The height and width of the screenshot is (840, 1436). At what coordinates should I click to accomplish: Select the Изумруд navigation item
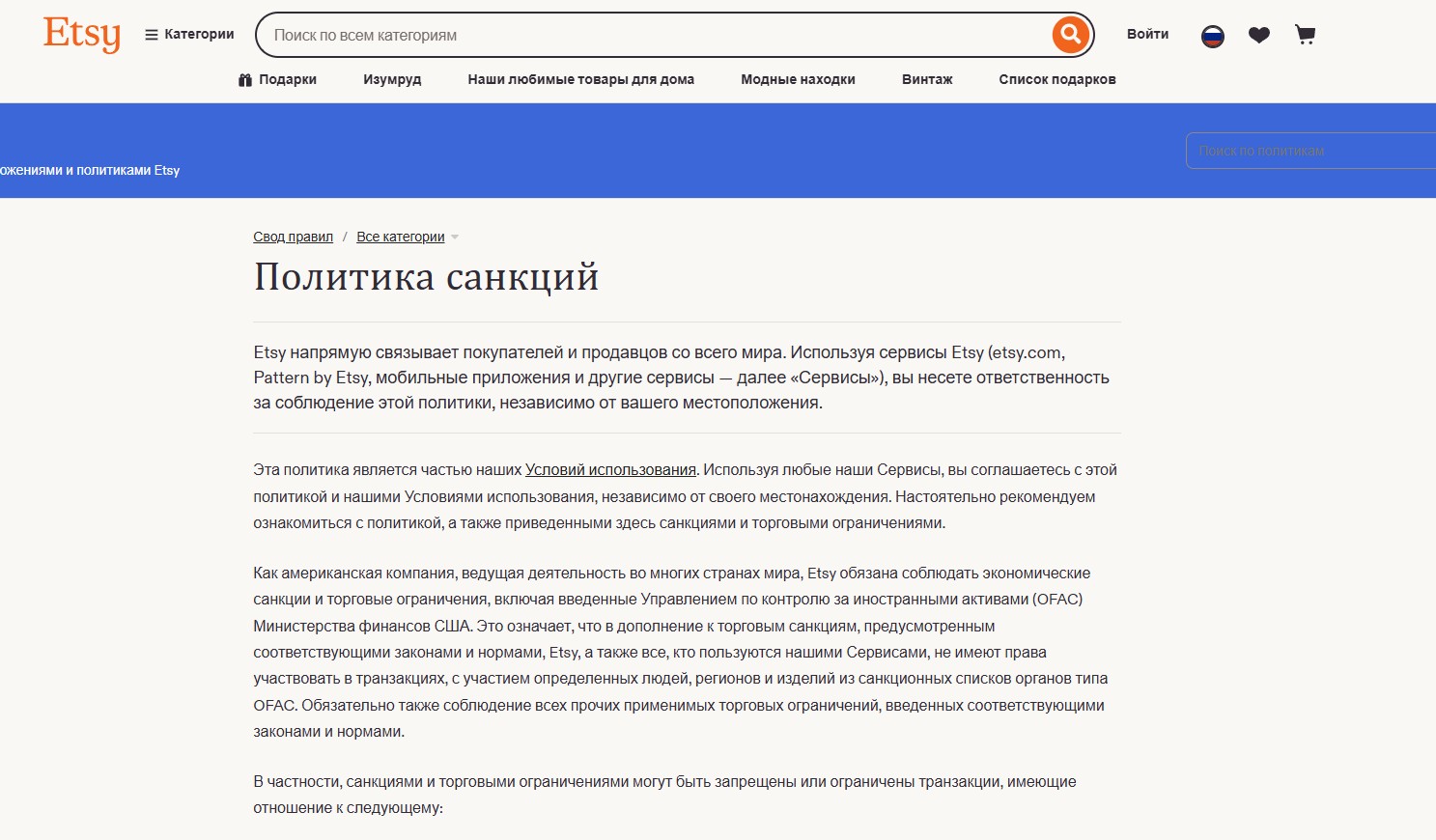(392, 79)
